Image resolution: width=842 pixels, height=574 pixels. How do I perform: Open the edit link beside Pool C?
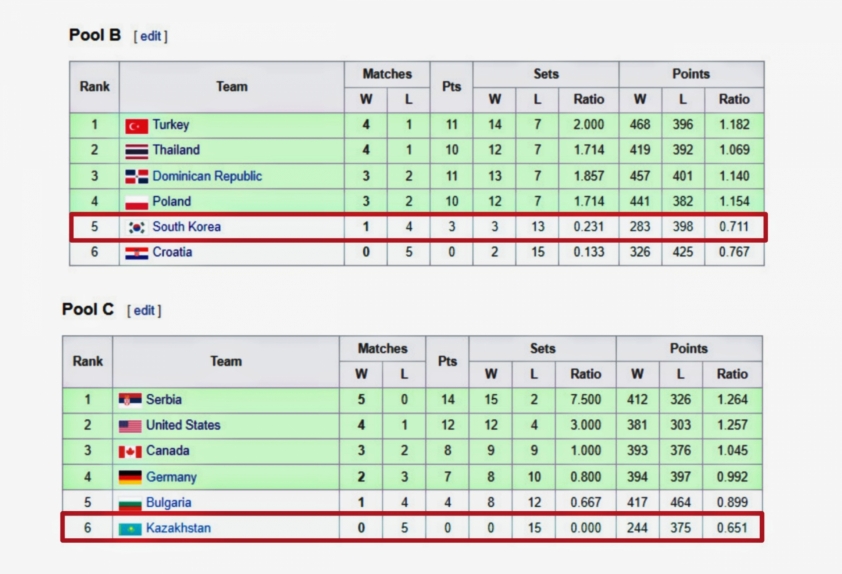tap(144, 310)
